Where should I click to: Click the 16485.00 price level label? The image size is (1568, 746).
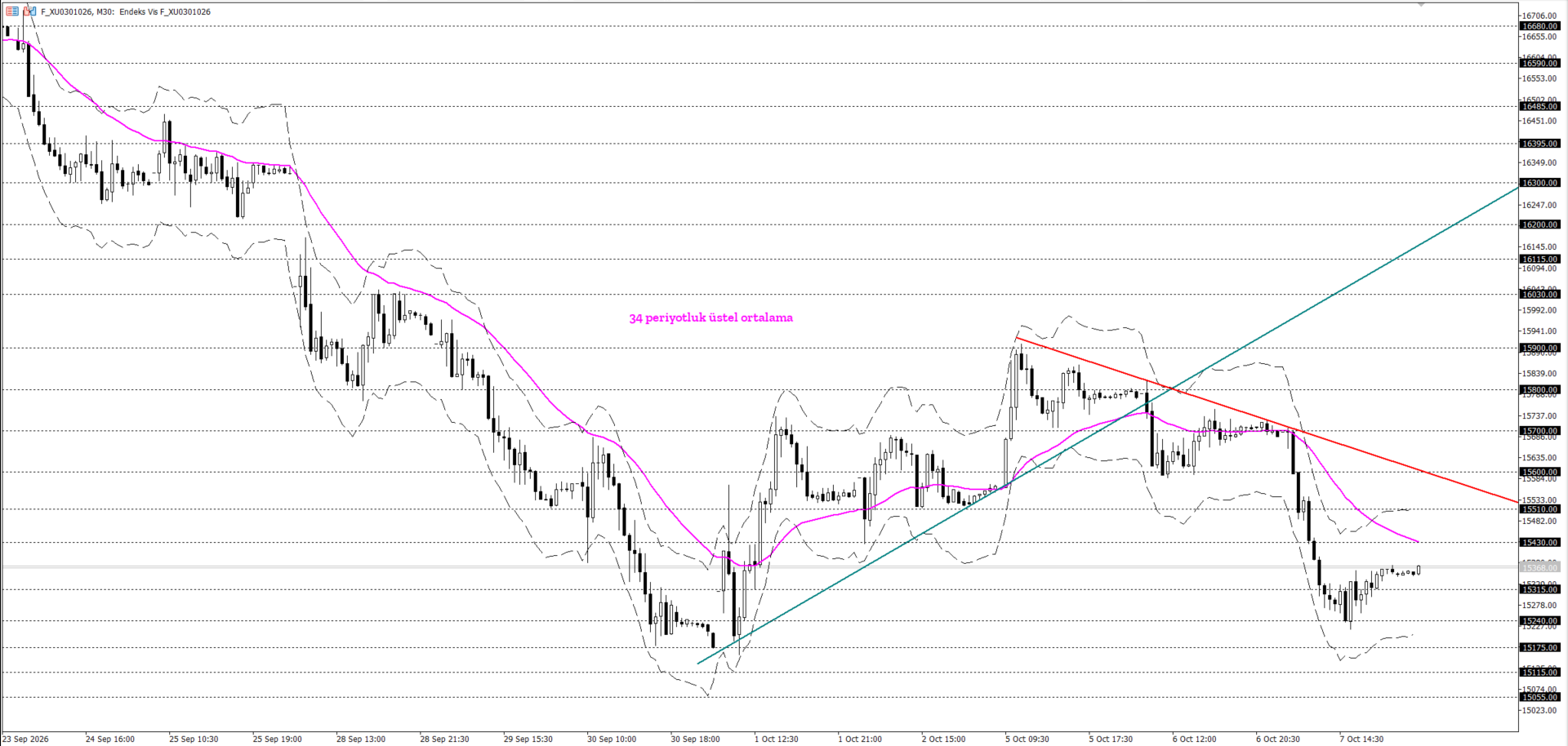(1539, 106)
